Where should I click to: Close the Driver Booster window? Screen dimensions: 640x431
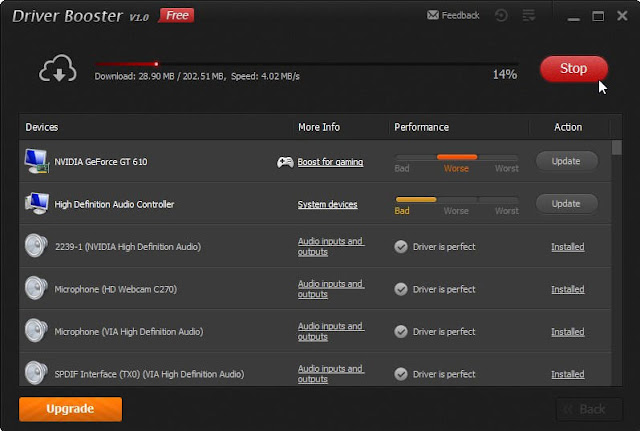point(622,16)
